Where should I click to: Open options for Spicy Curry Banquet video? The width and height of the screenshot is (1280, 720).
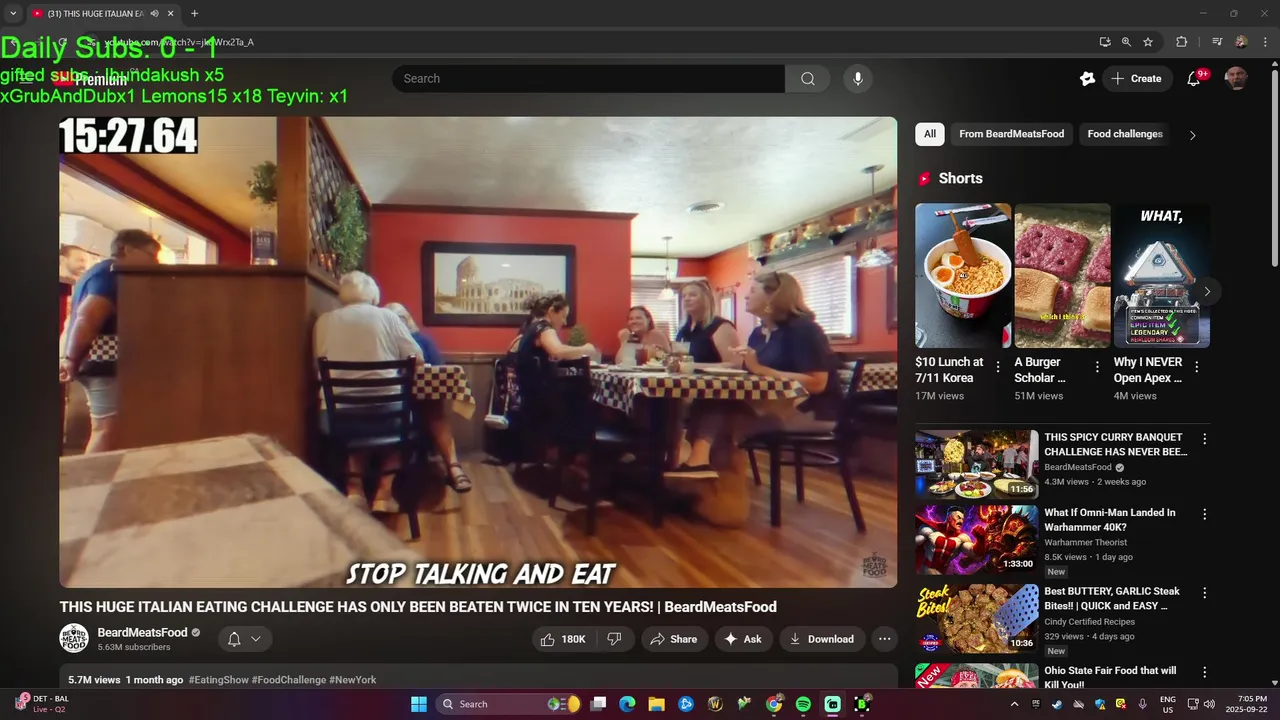tap(1204, 439)
